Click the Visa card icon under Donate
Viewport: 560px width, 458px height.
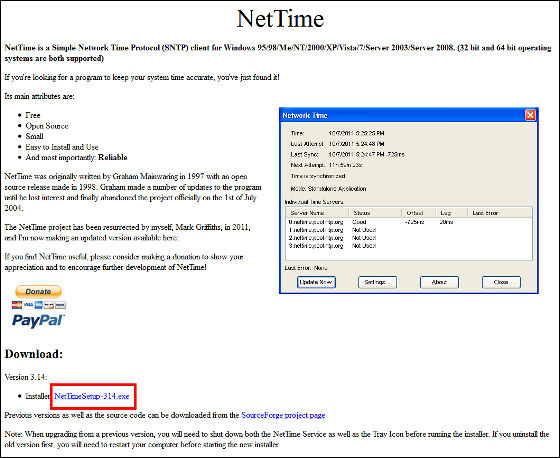click(28, 305)
